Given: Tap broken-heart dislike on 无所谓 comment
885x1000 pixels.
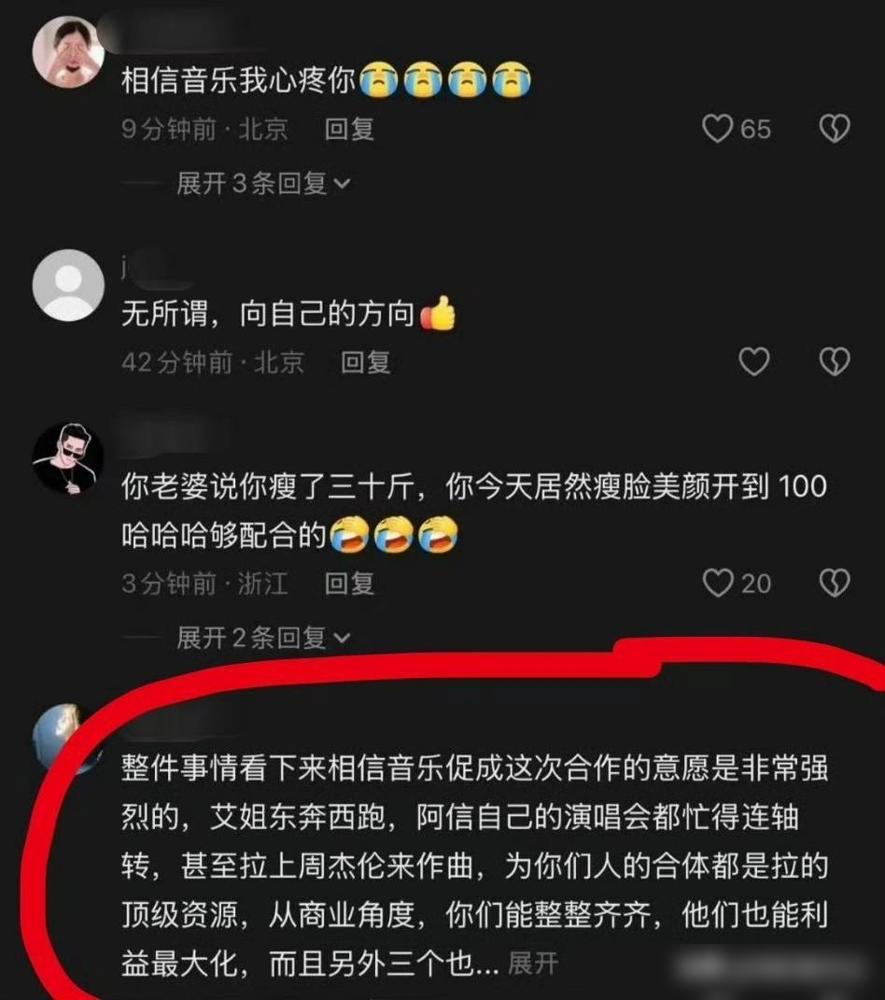Looking at the screenshot, I should point(835,362).
